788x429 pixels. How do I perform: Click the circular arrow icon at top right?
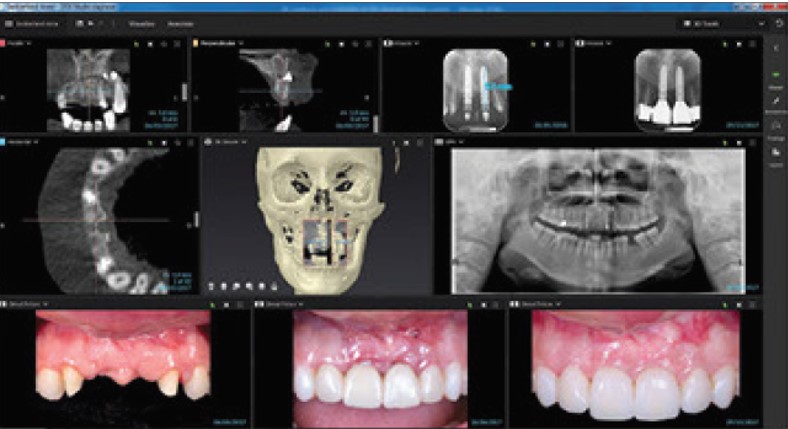pos(778,22)
